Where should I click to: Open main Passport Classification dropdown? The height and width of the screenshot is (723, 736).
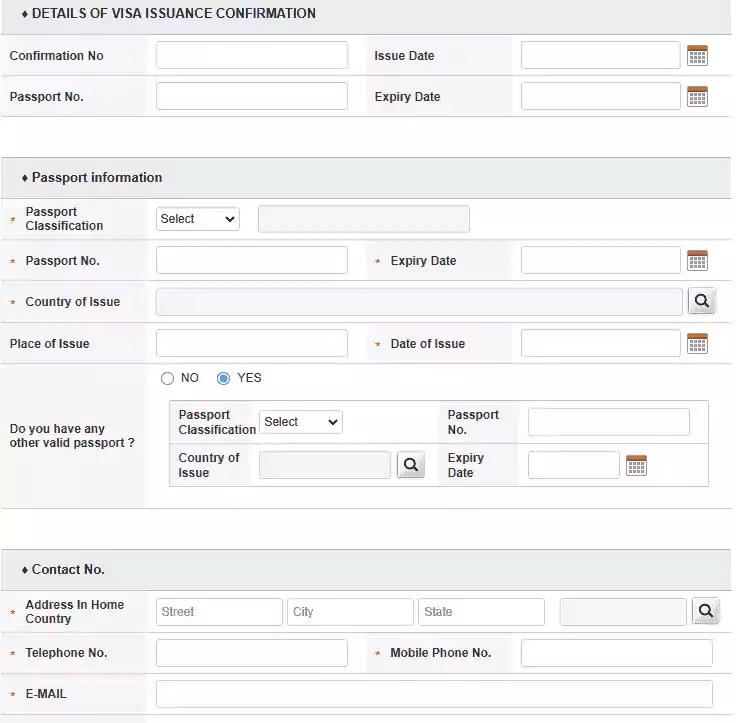[x=198, y=219]
